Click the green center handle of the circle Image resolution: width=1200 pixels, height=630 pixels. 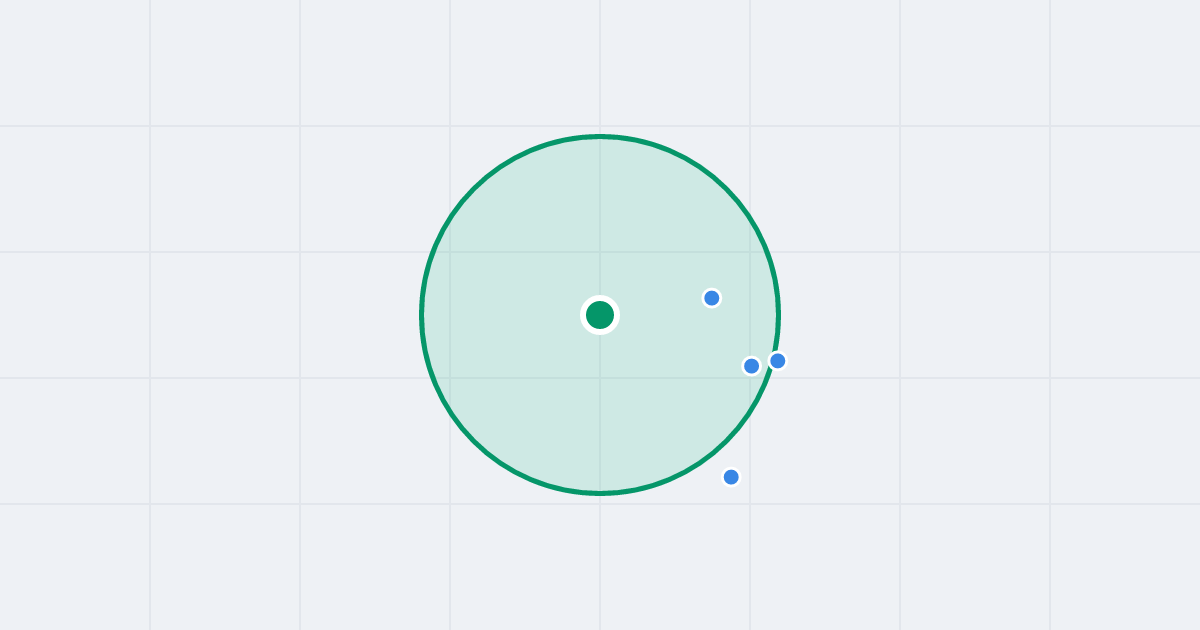tap(600, 315)
